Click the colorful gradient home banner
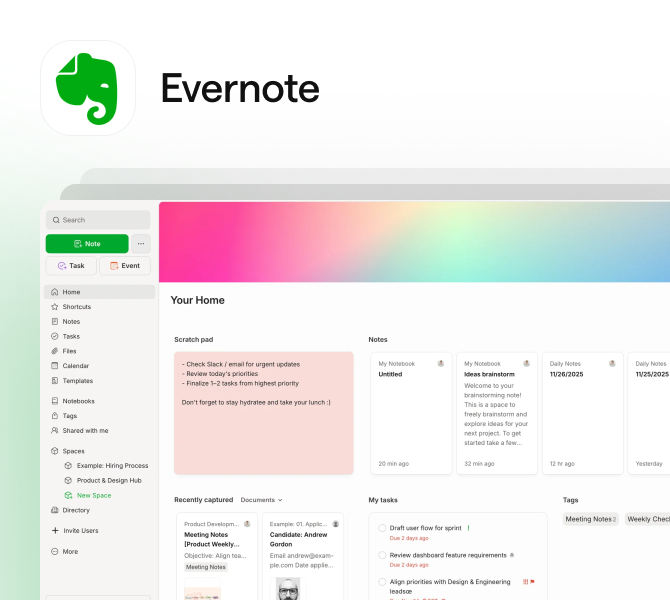This screenshot has height=600, width=670. (414, 242)
